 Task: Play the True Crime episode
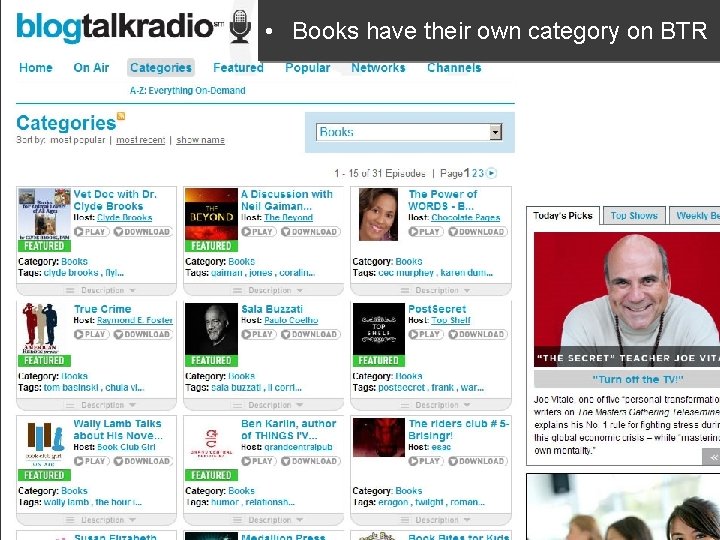coord(91,334)
